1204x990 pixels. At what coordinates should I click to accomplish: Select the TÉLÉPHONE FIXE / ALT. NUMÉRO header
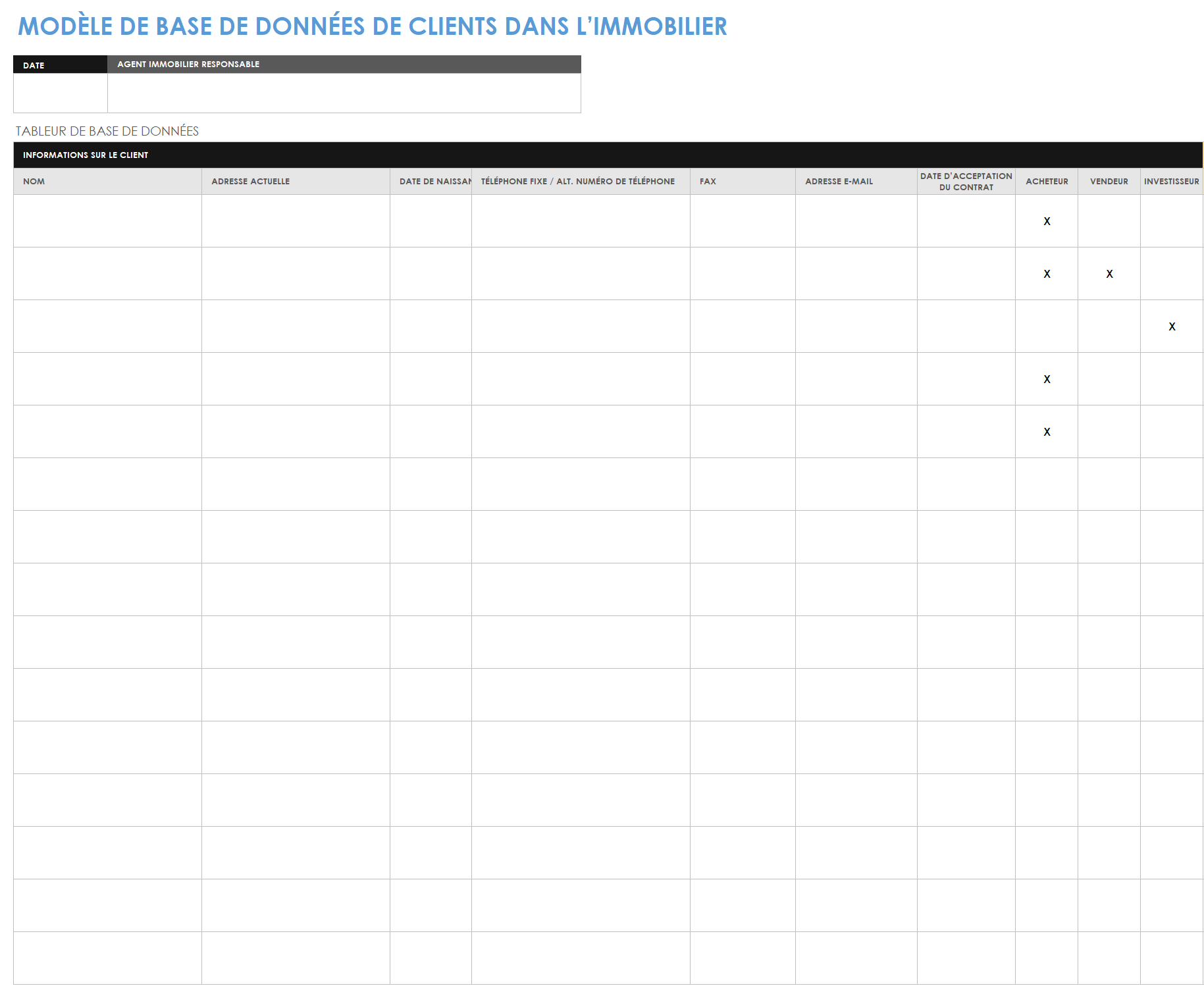pyautogui.click(x=581, y=182)
